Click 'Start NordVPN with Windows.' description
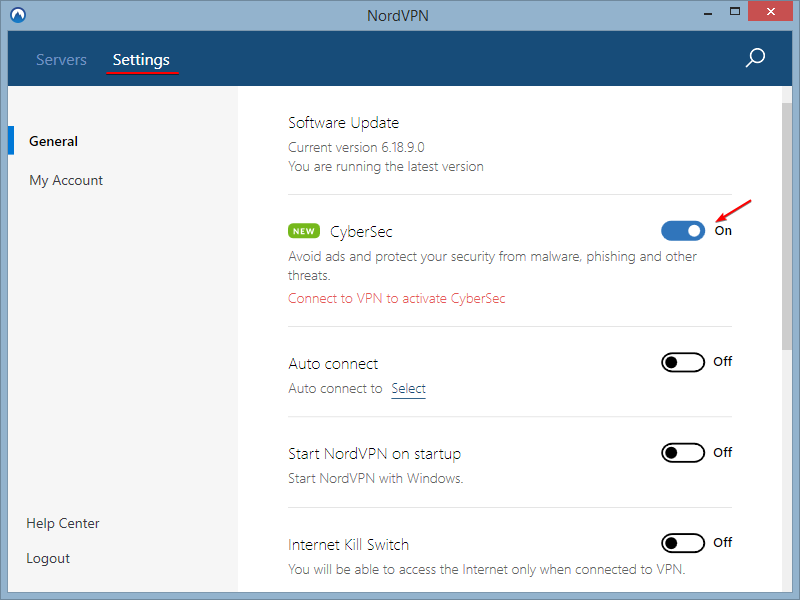Viewport: 800px width, 600px height. (x=376, y=479)
